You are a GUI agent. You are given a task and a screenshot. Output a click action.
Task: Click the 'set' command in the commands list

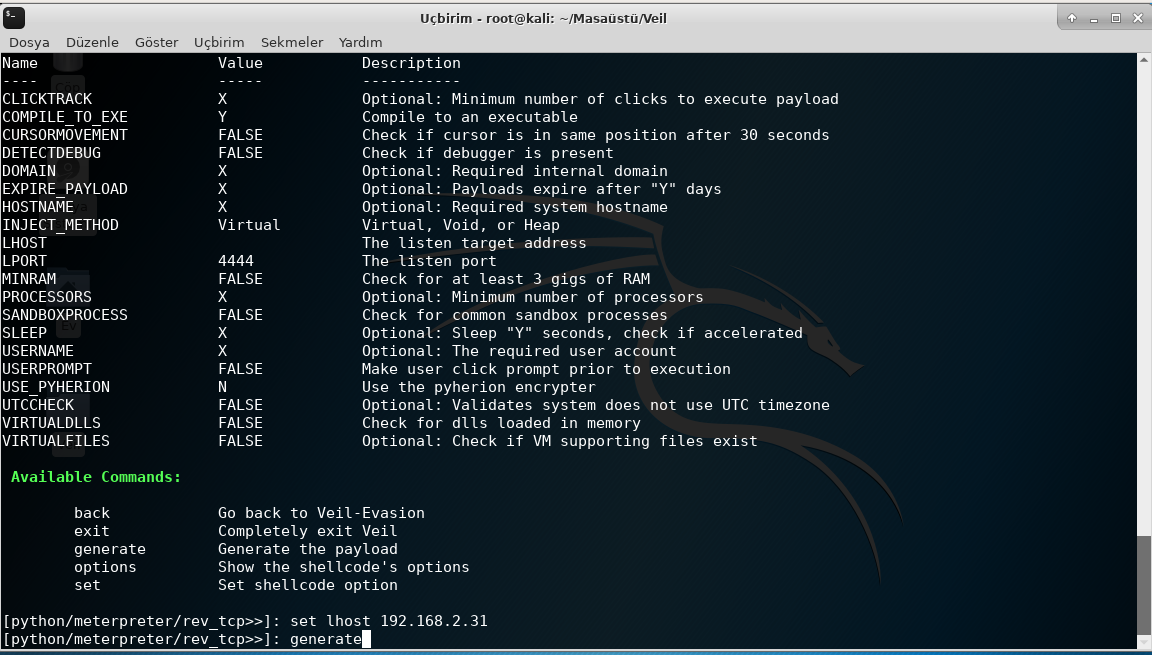pyautogui.click(x=87, y=585)
